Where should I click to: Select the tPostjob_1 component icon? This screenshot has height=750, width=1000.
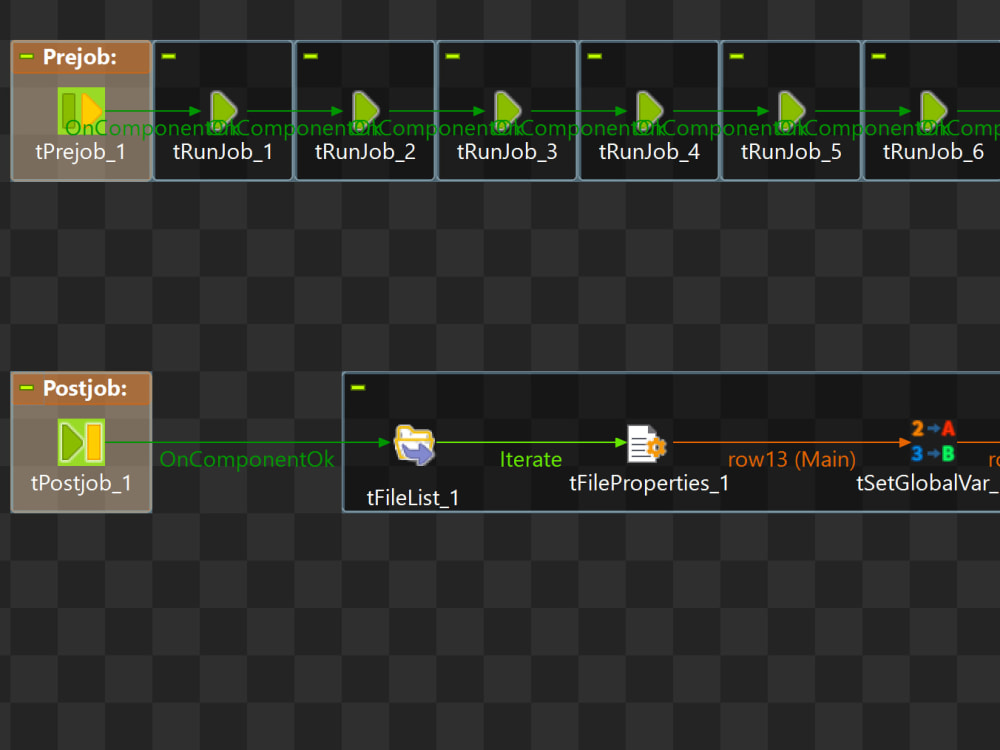click(x=81, y=442)
